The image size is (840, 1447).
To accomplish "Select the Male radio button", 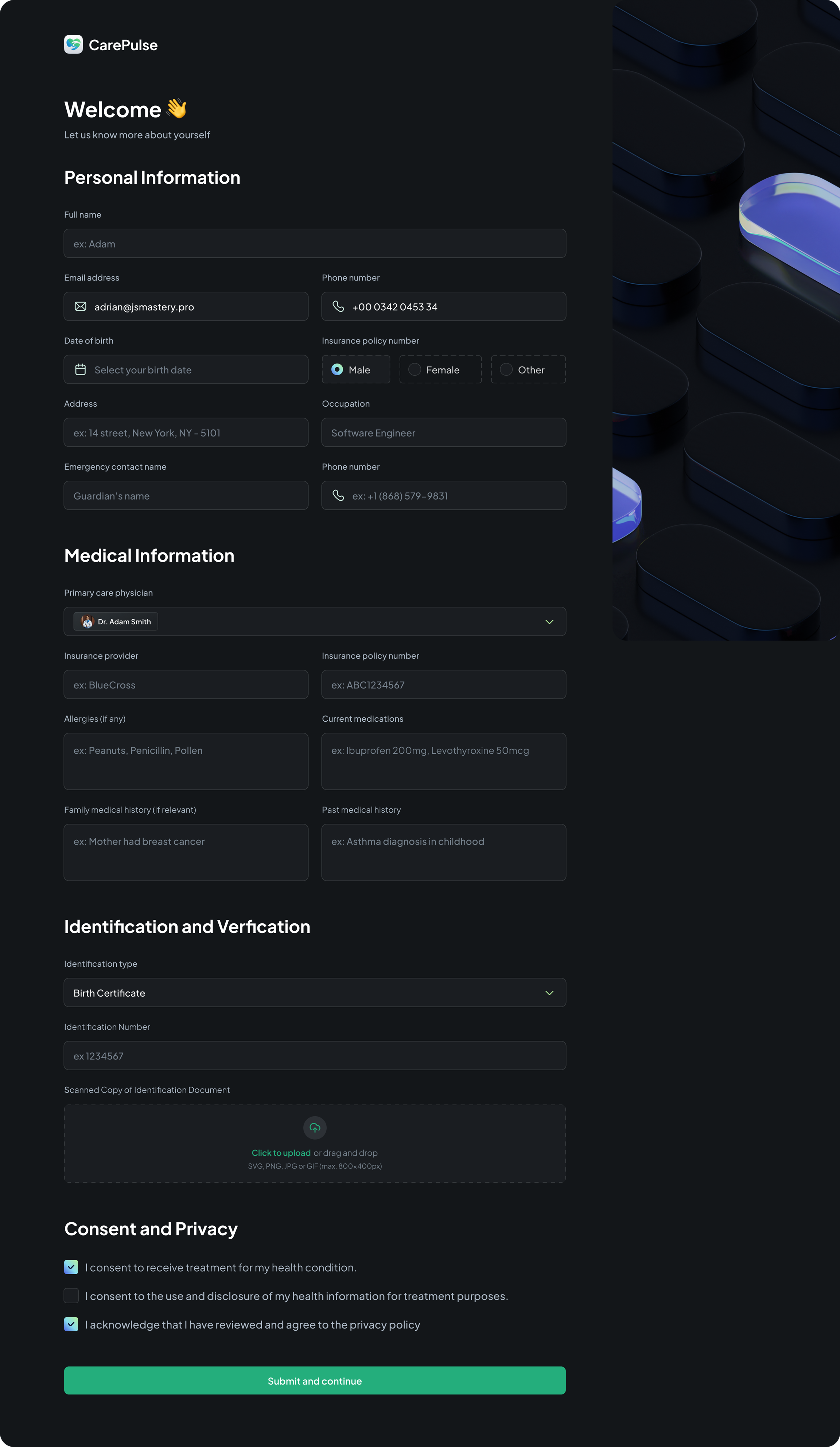I will tap(338, 370).
